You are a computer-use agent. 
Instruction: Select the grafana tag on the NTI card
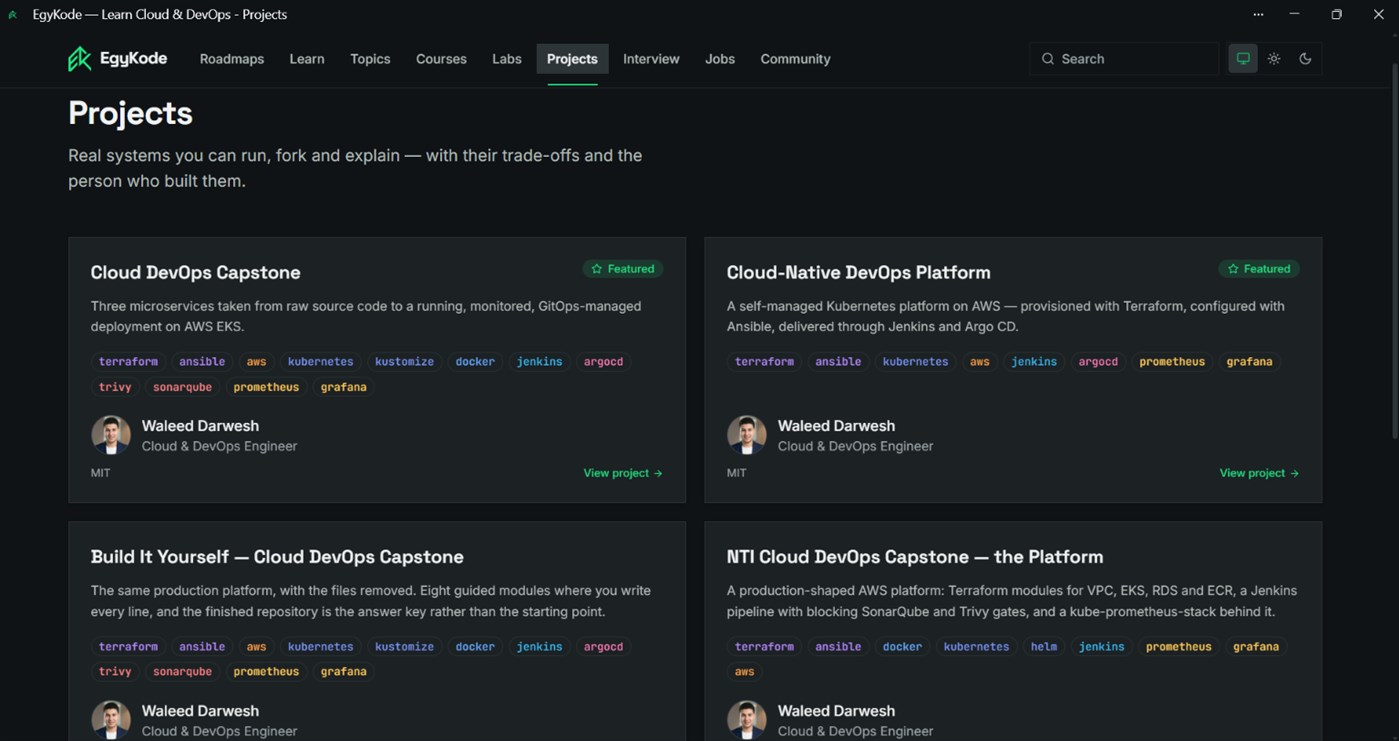(x=1256, y=647)
